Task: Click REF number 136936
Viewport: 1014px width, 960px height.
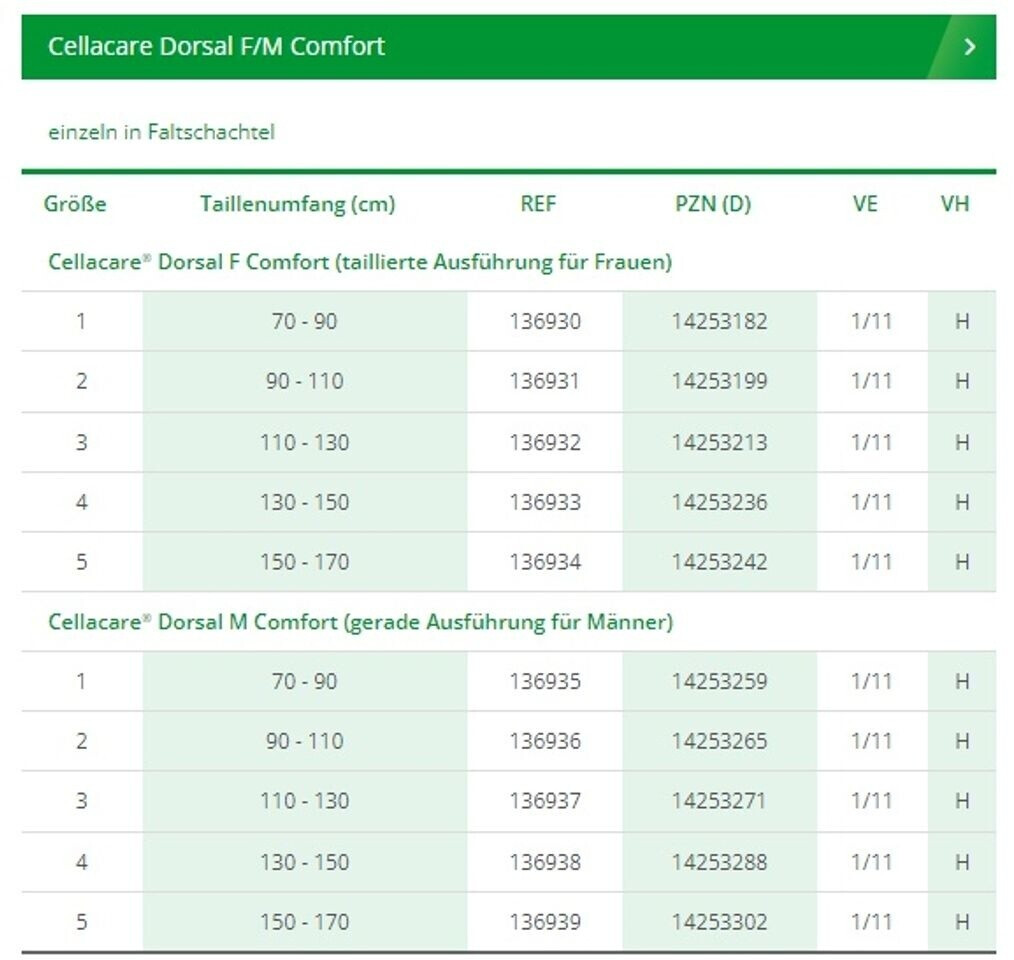Action: (545, 742)
